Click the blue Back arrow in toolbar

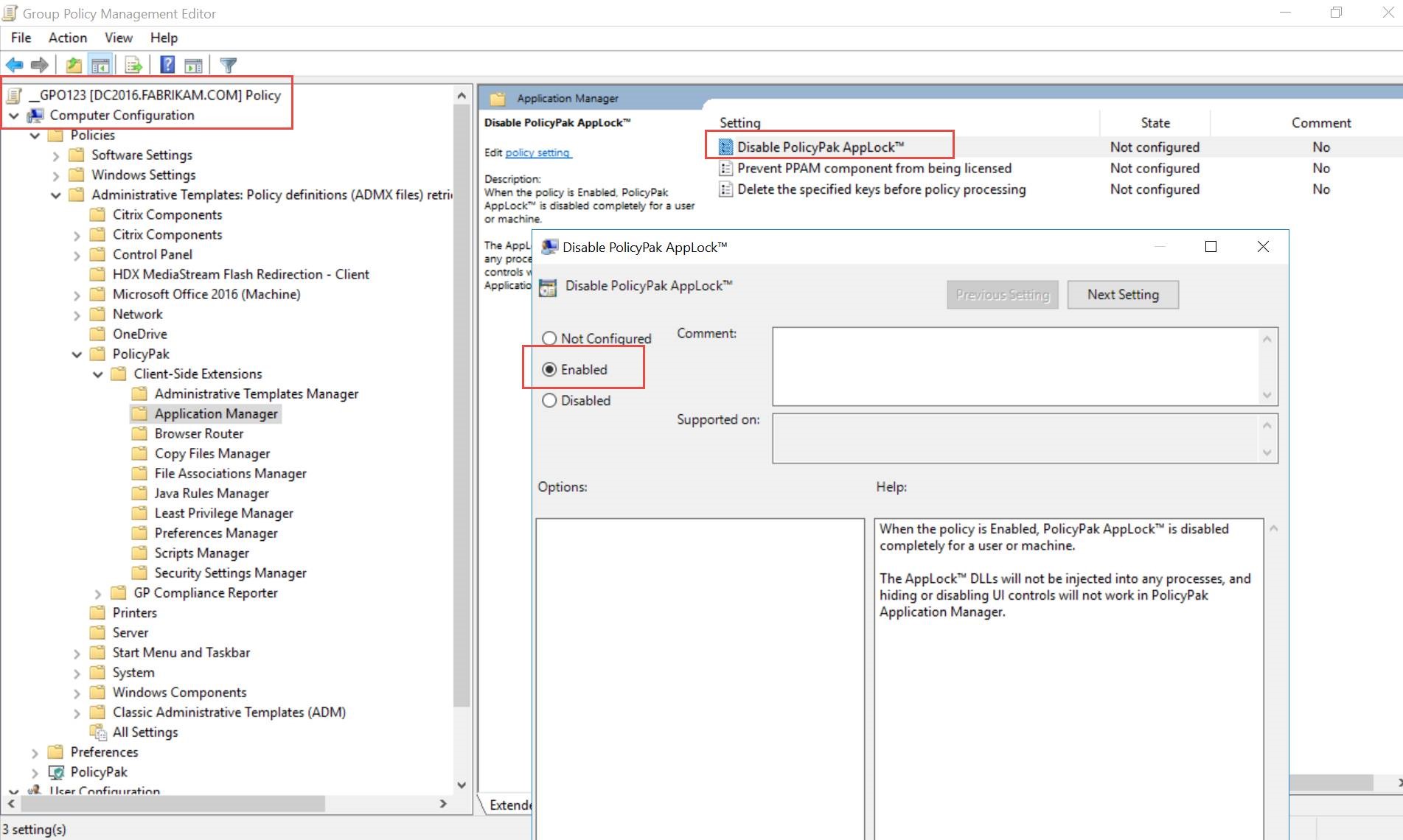pos(15,66)
